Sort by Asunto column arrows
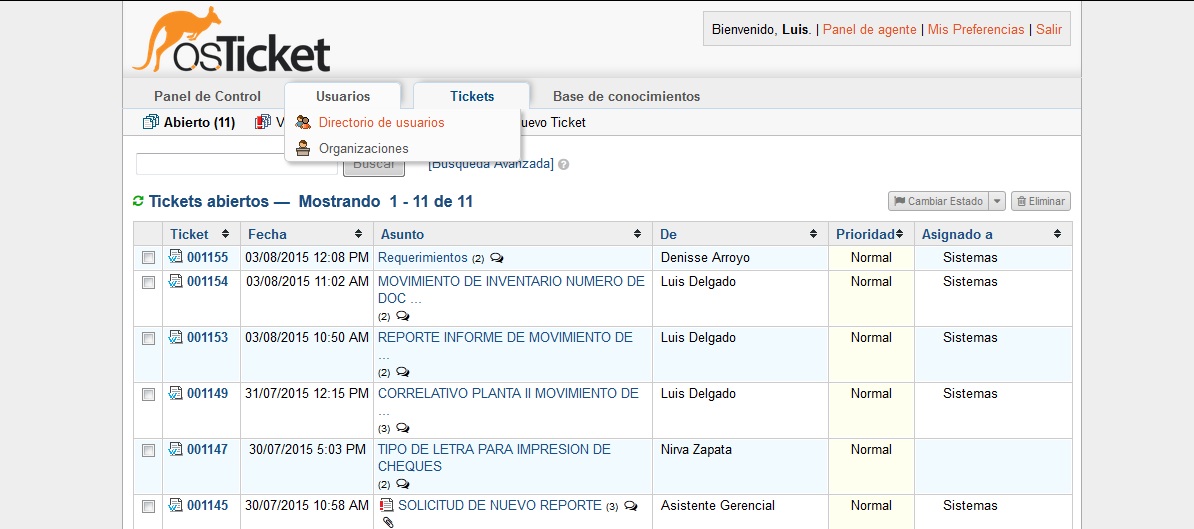 [637, 234]
